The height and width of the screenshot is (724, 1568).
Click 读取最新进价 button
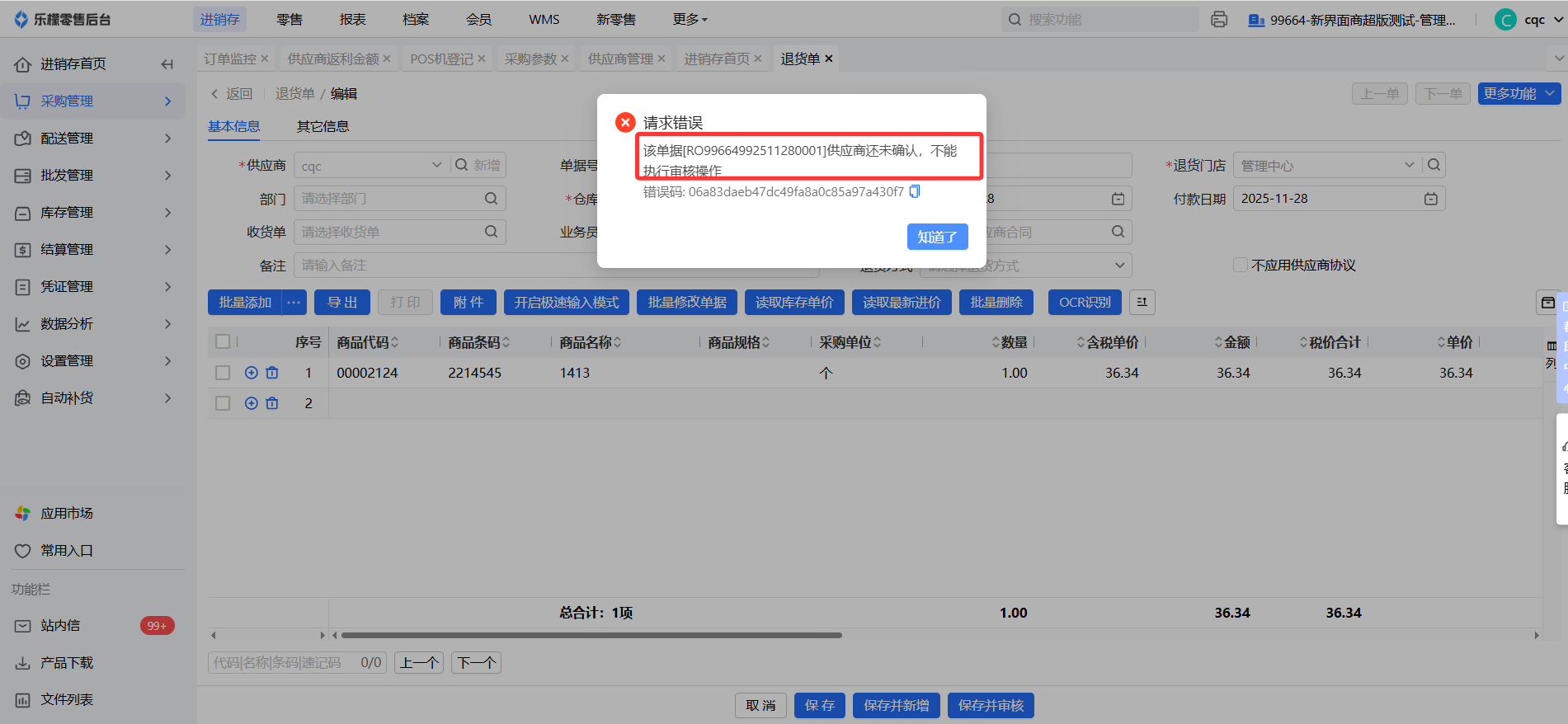[902, 303]
